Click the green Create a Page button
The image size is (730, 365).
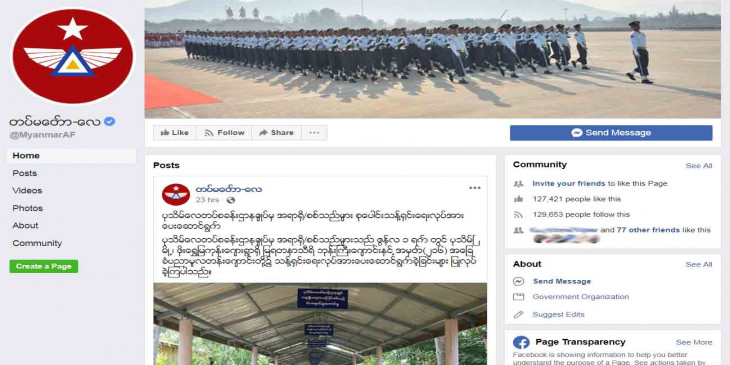click(44, 266)
